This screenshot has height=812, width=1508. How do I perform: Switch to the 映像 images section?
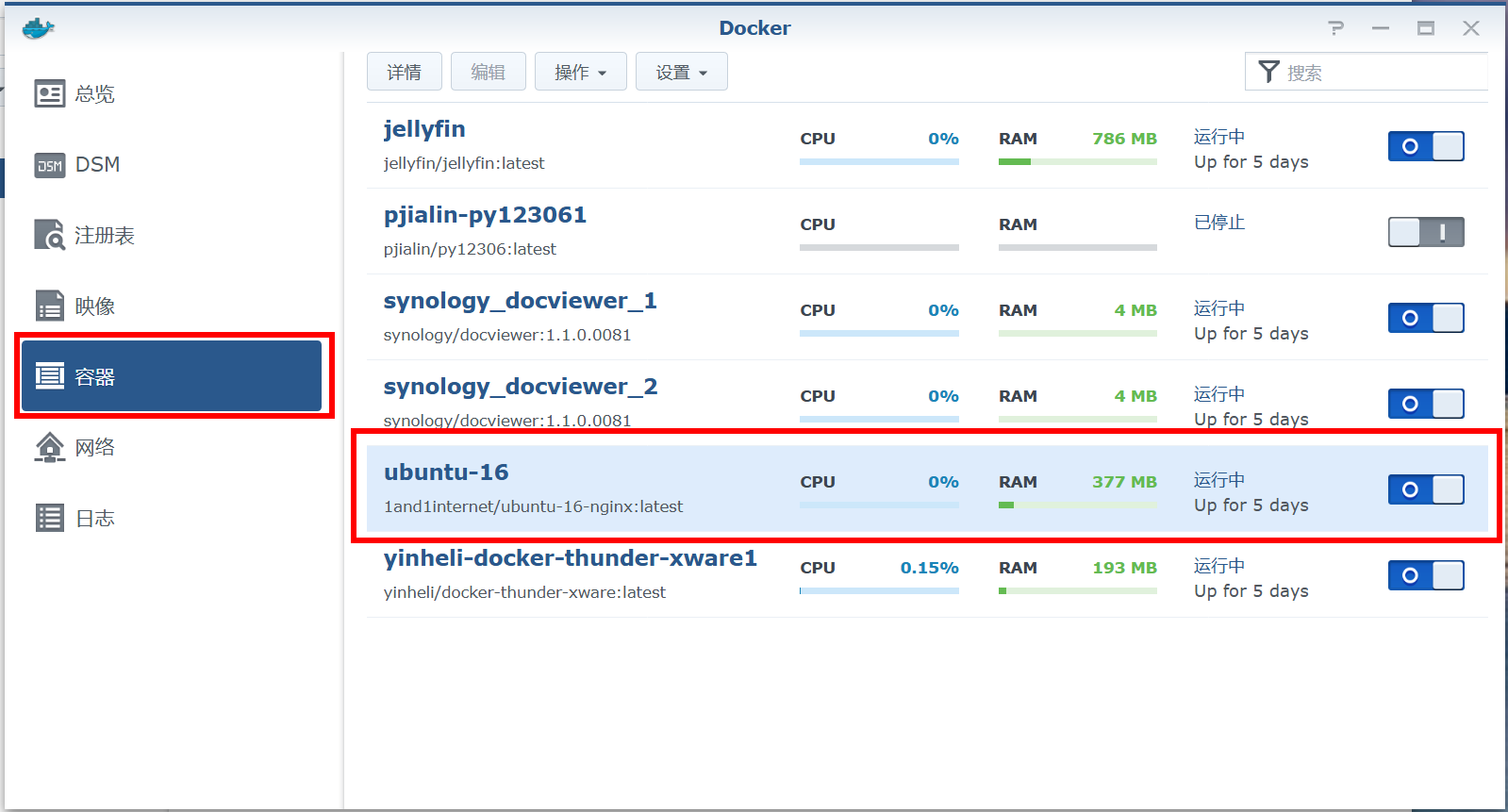click(172, 306)
